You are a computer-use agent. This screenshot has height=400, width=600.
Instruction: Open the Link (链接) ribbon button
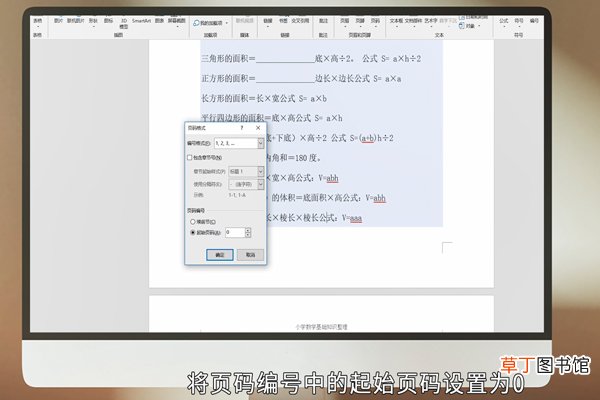[268, 23]
